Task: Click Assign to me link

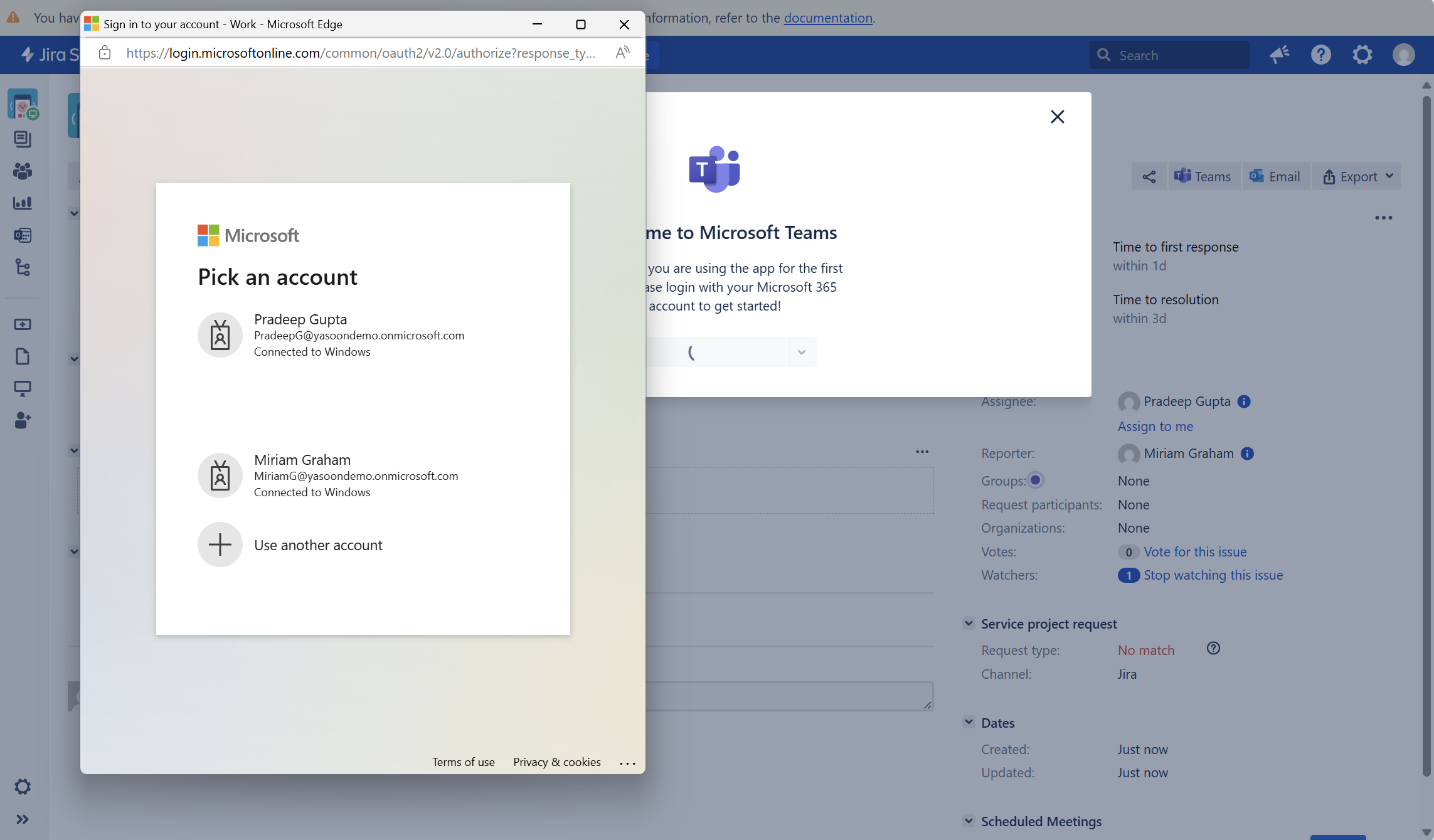Action: 1155,427
